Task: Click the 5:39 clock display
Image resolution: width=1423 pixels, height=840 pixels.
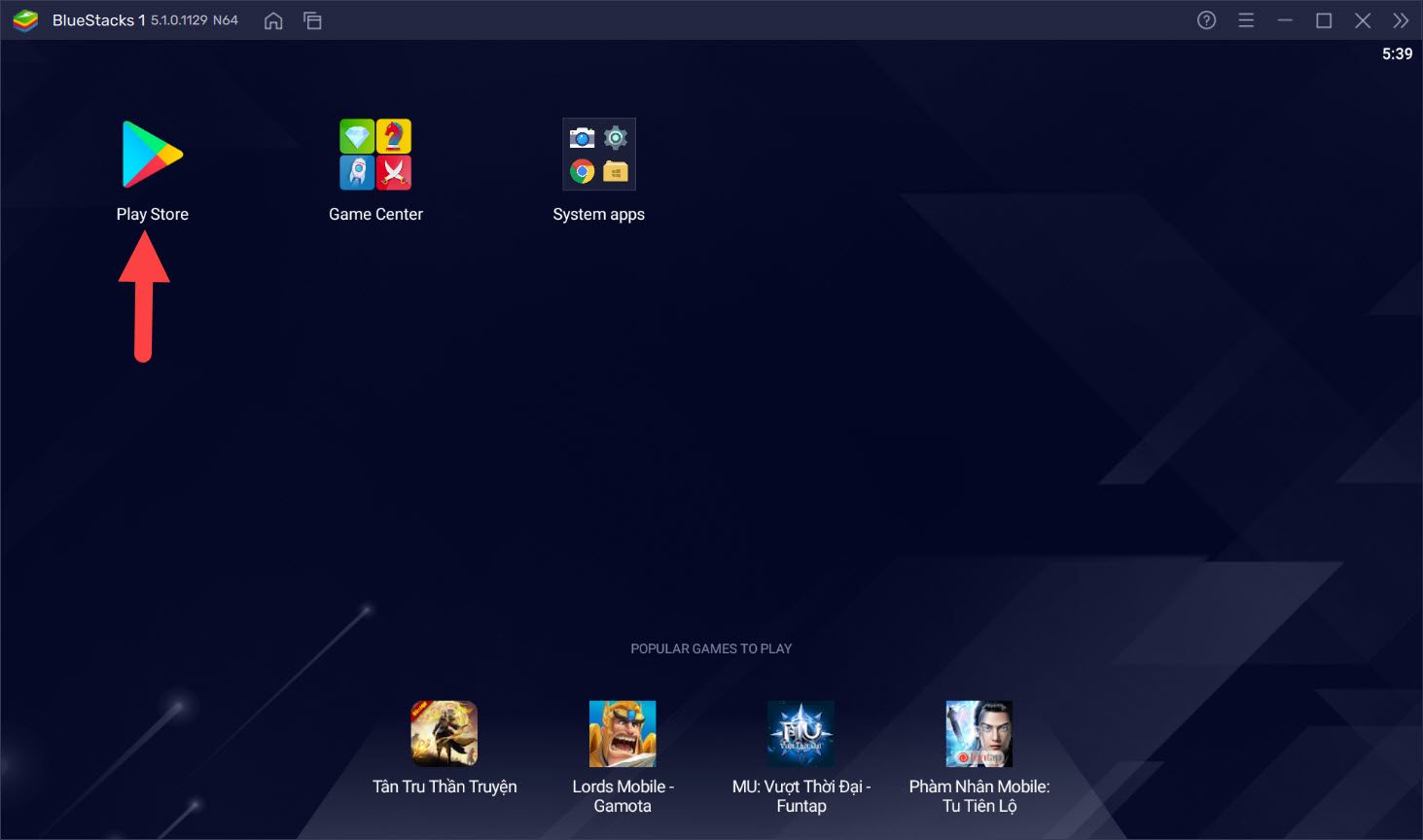Action: [x=1397, y=54]
